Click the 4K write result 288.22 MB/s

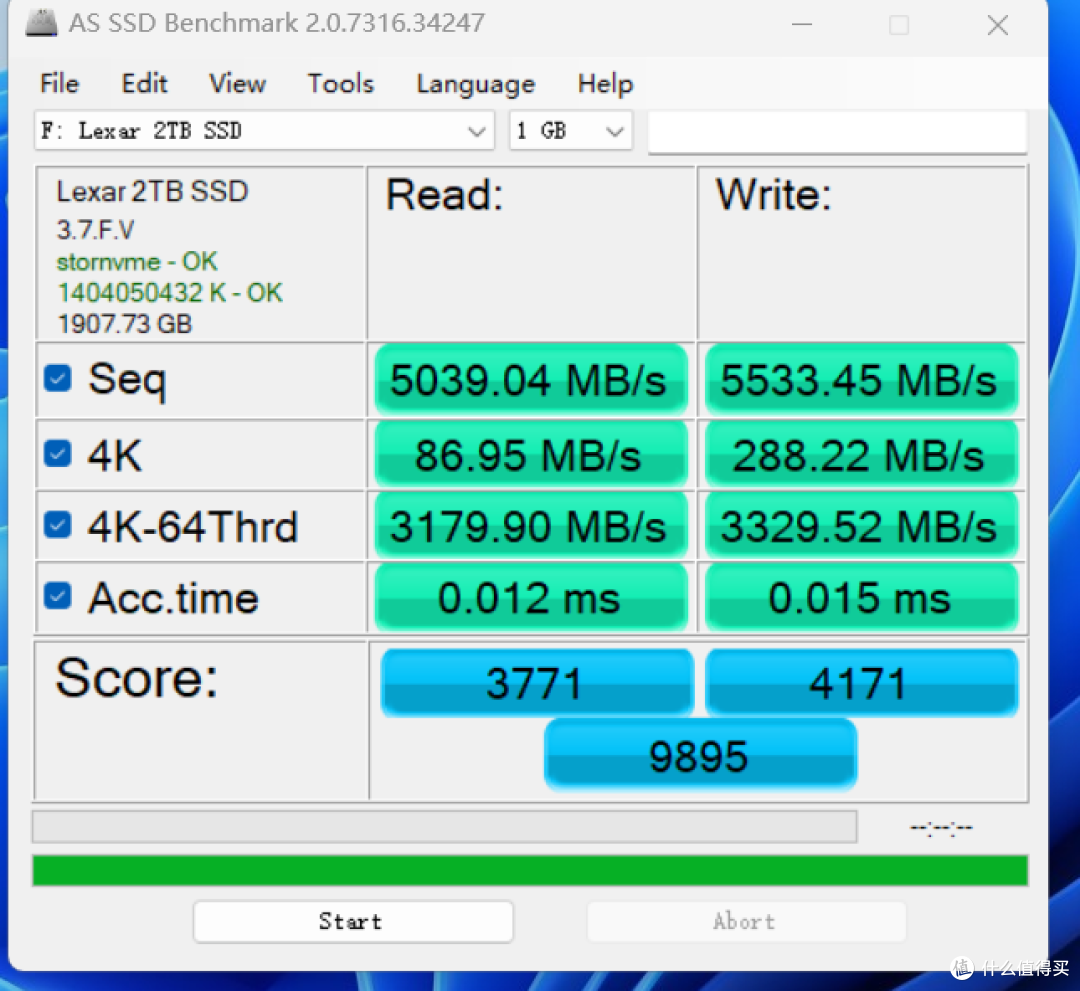tap(861, 455)
